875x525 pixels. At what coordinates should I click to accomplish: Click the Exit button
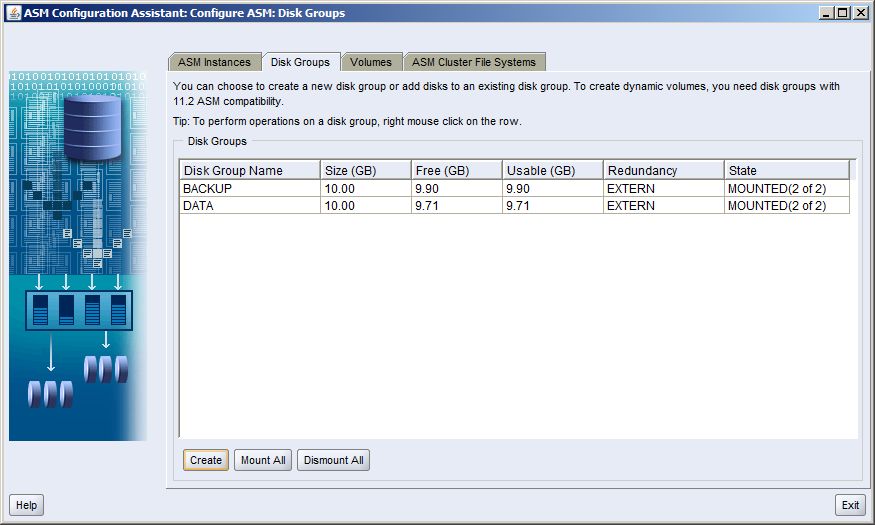point(850,505)
